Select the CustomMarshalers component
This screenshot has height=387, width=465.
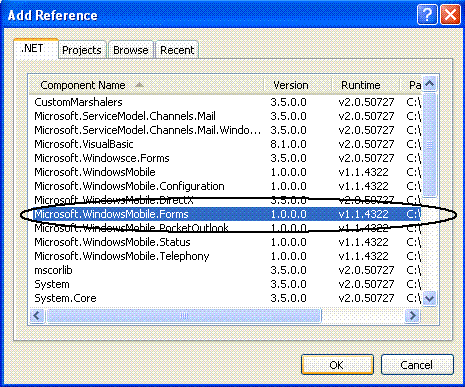pos(225,102)
